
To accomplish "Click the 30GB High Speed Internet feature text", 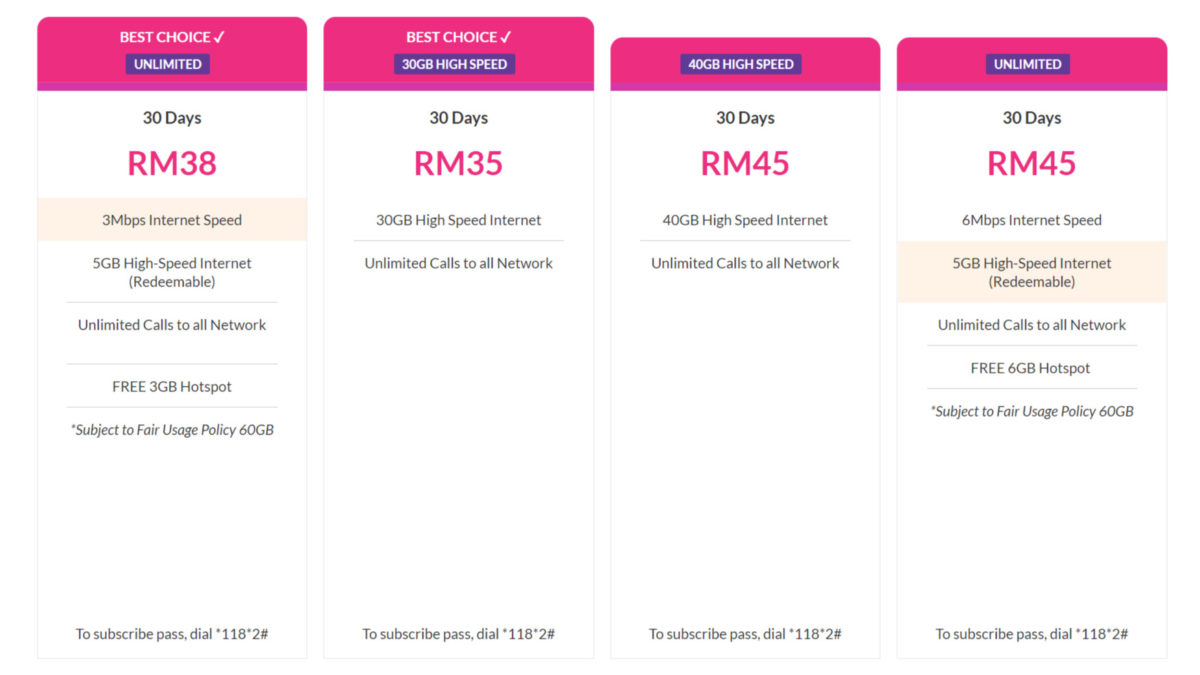I will (x=458, y=220).
